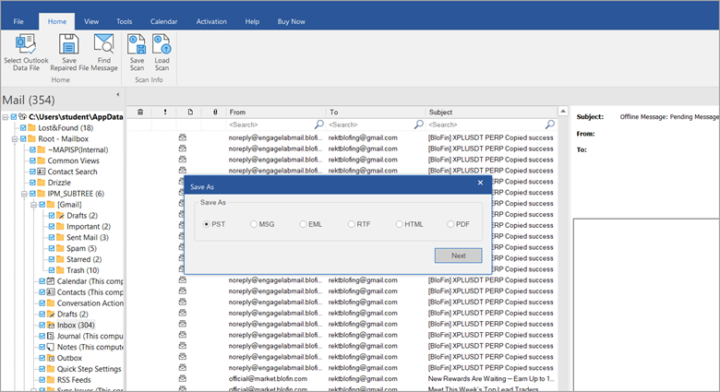Image resolution: width=720 pixels, height=392 pixels.
Task: Open the File menu tab
Action: [x=18, y=22]
